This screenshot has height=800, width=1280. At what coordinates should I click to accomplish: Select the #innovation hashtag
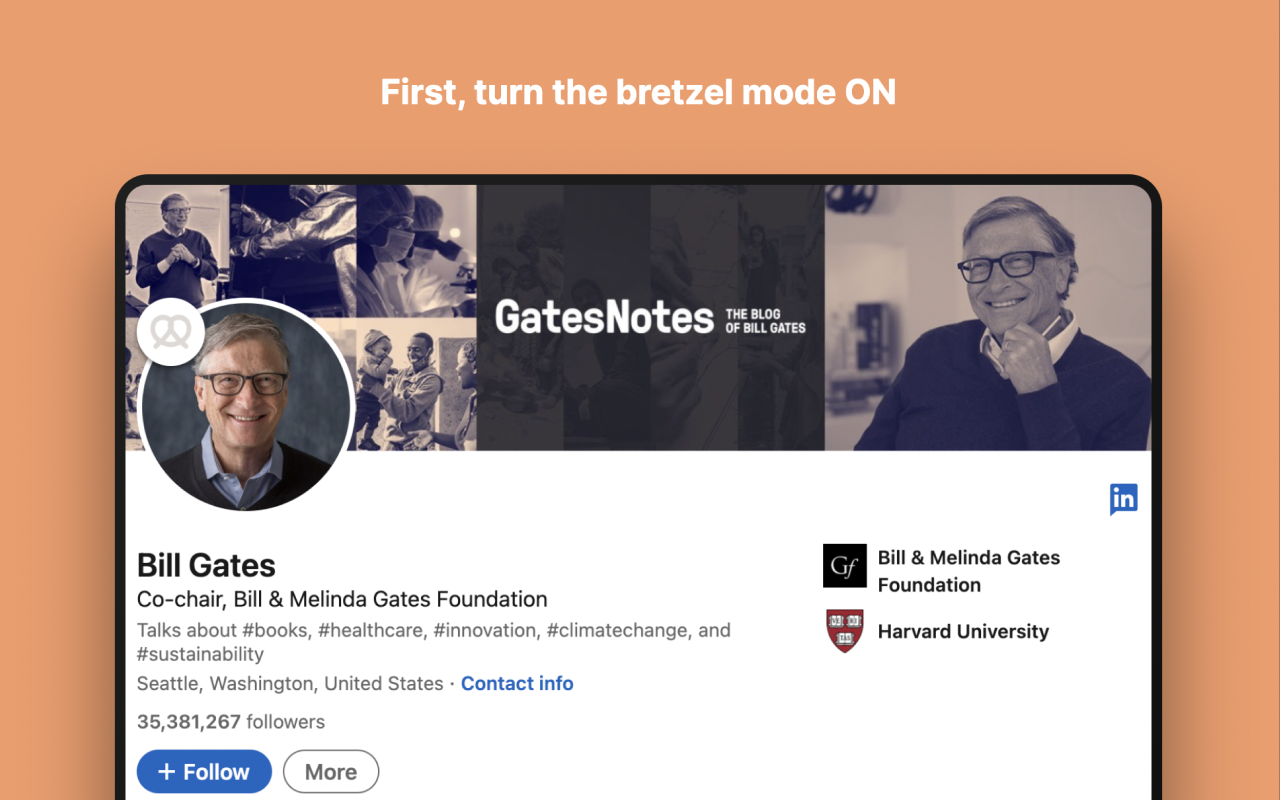[485, 631]
